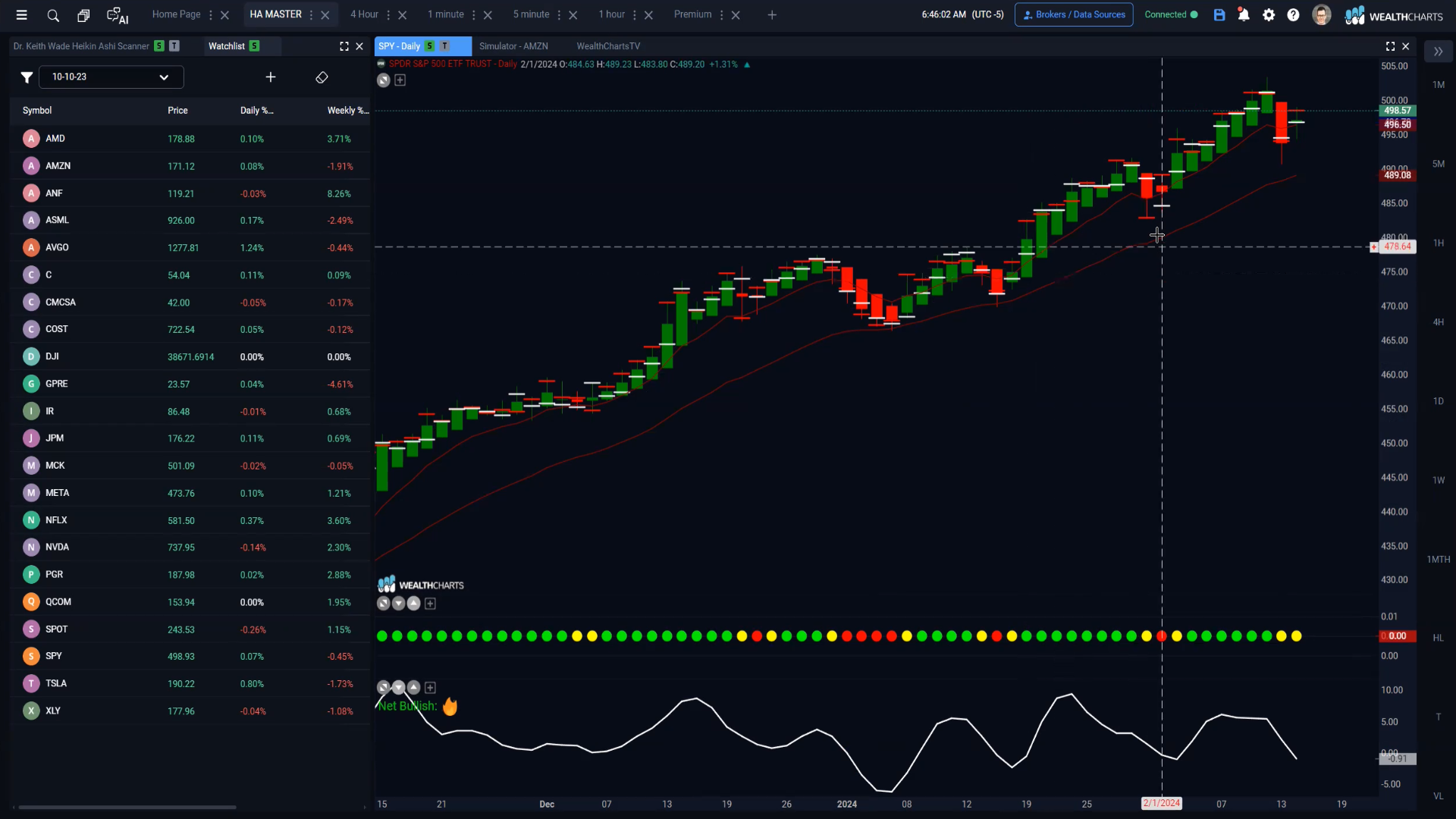The height and width of the screenshot is (819, 1456).
Task: Select the NVDA row in the watchlist
Action: coord(190,548)
